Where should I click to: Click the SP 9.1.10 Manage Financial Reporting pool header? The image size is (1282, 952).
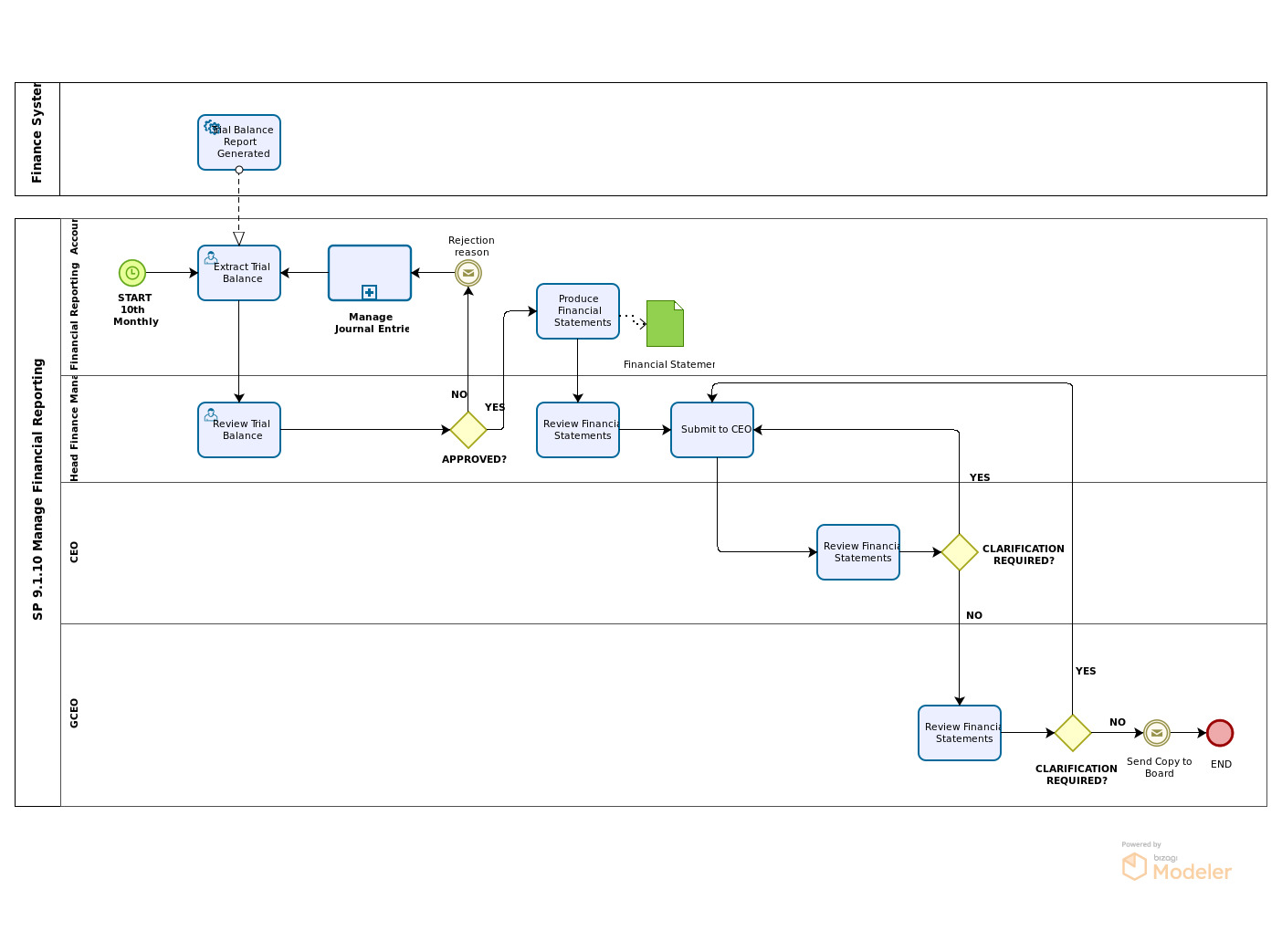(x=37, y=512)
